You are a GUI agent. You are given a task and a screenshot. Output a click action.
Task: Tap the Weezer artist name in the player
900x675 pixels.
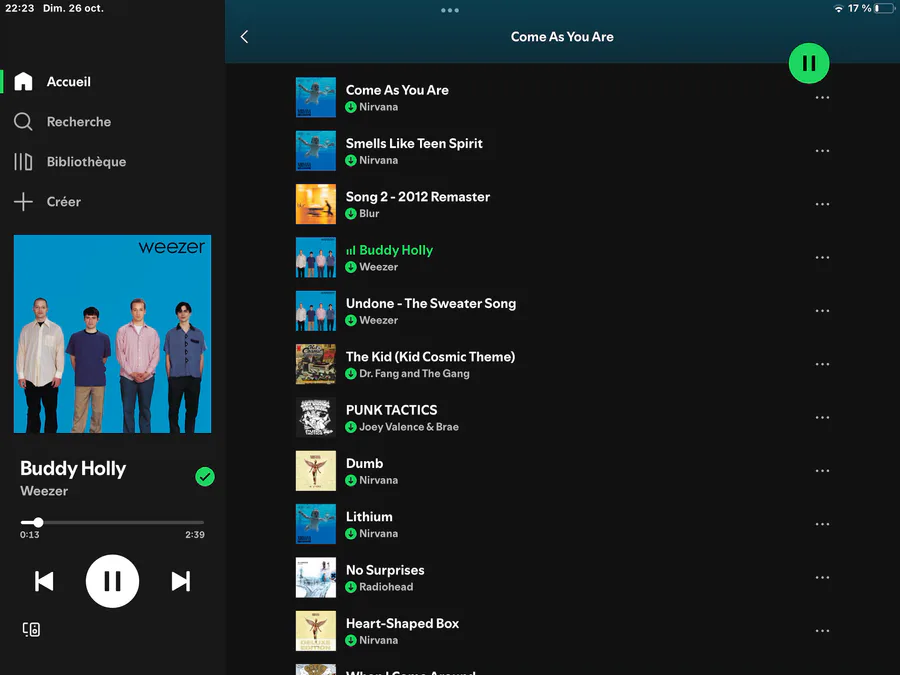44,491
